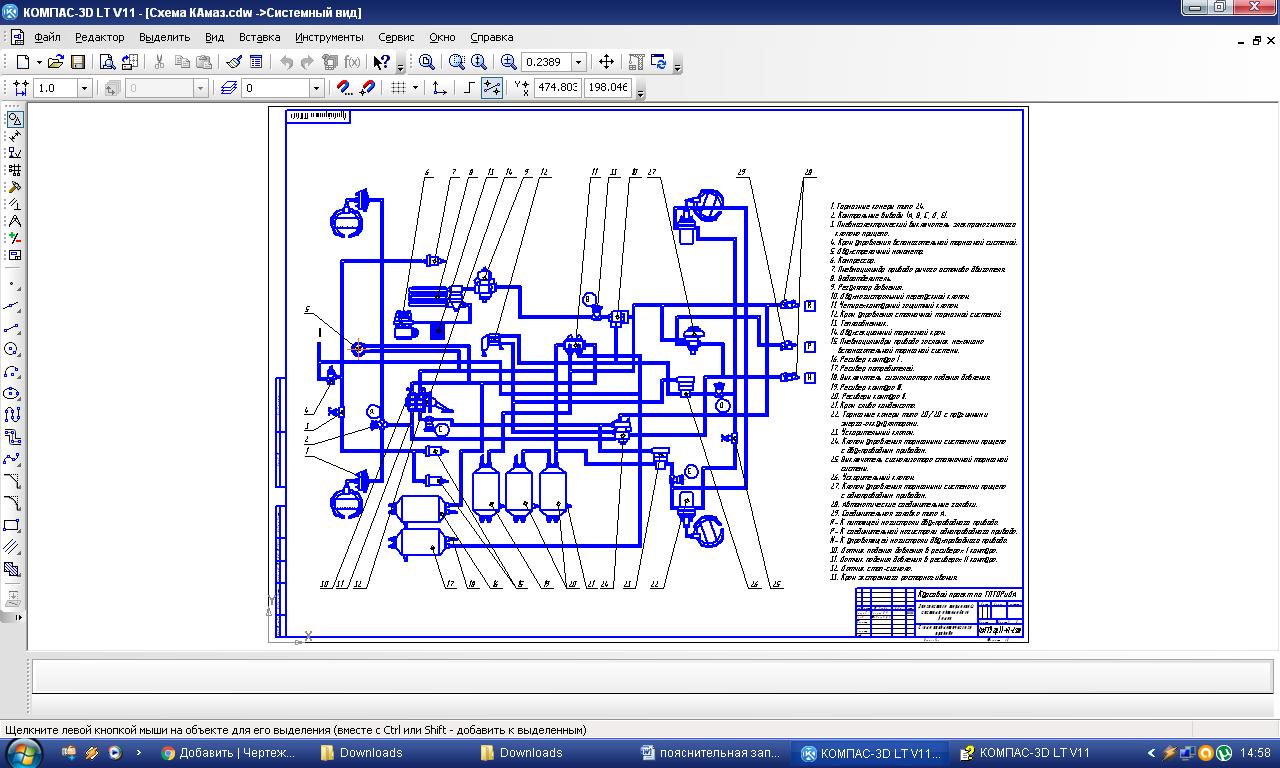Open the Variables f(x) icon
This screenshot has height=768, width=1280.
tap(352, 62)
